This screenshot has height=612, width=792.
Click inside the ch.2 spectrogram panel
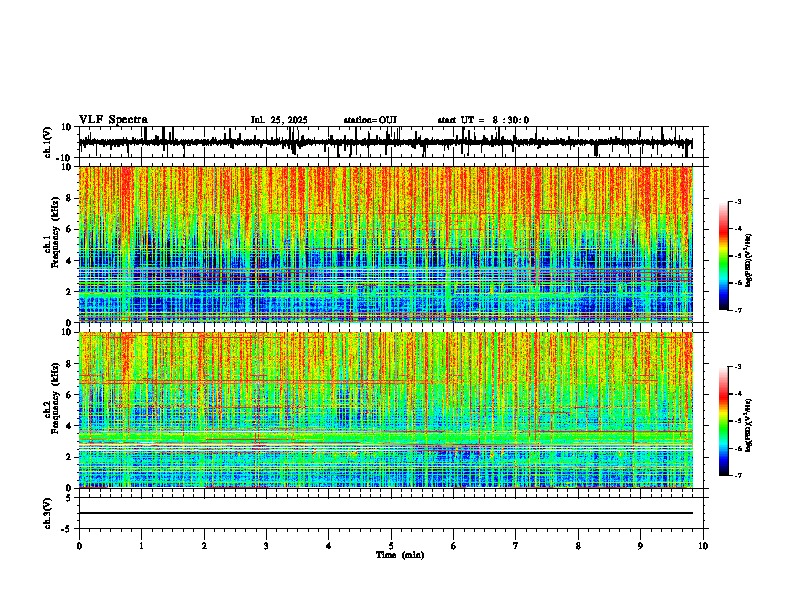coord(386,410)
